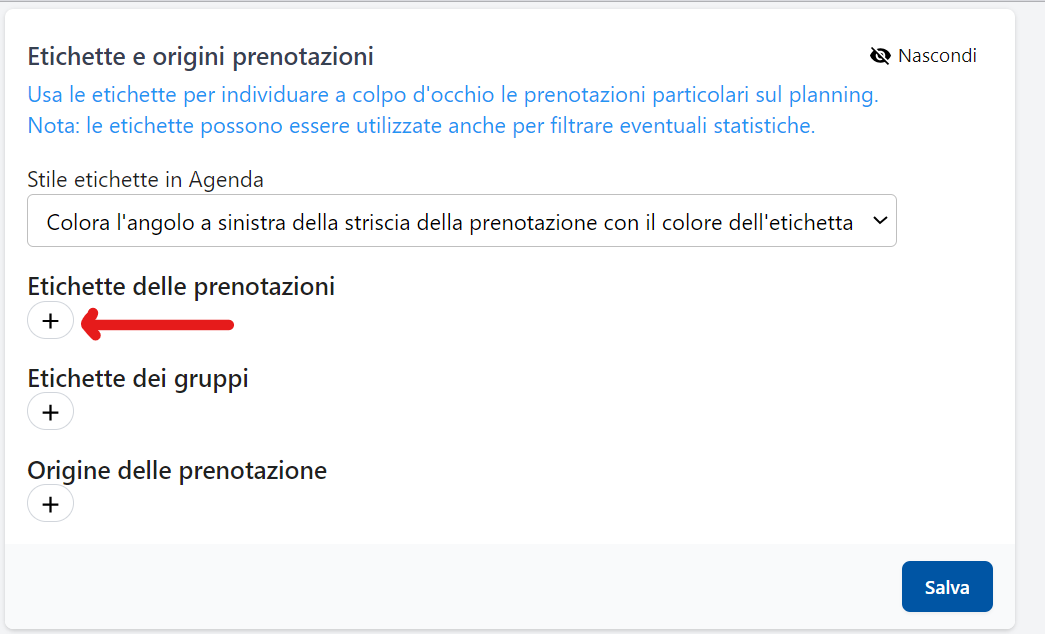The height and width of the screenshot is (634, 1045).
Task: Click the "Etichette dei gruppi" heading
Action: 138,379
